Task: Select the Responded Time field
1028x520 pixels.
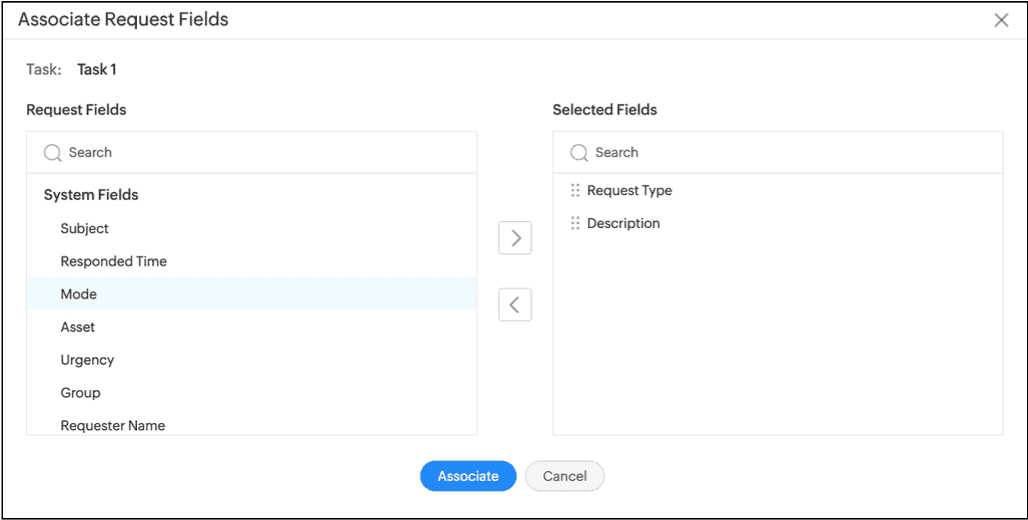Action: [114, 262]
